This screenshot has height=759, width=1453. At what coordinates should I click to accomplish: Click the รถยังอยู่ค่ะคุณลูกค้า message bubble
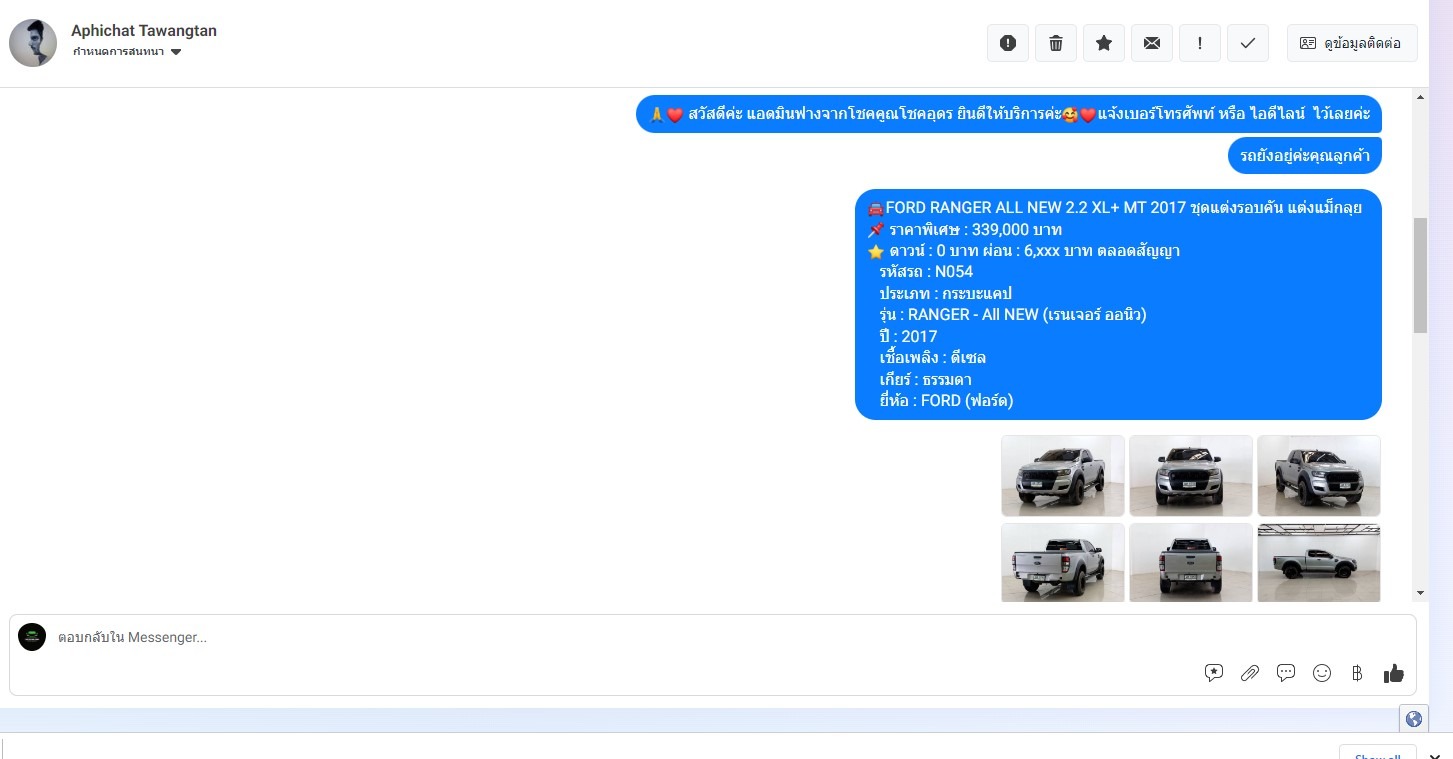click(x=1305, y=155)
